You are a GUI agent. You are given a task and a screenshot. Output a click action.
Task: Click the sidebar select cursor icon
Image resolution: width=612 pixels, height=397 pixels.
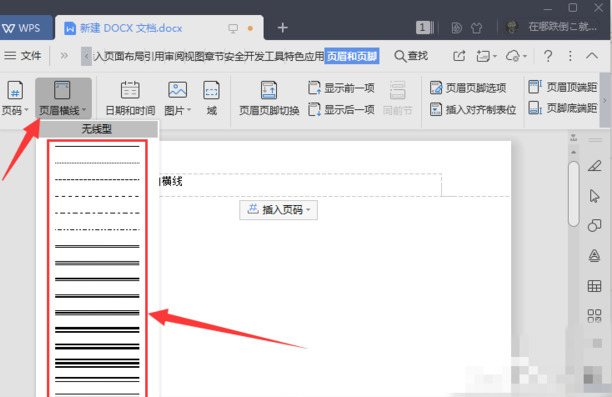click(594, 196)
